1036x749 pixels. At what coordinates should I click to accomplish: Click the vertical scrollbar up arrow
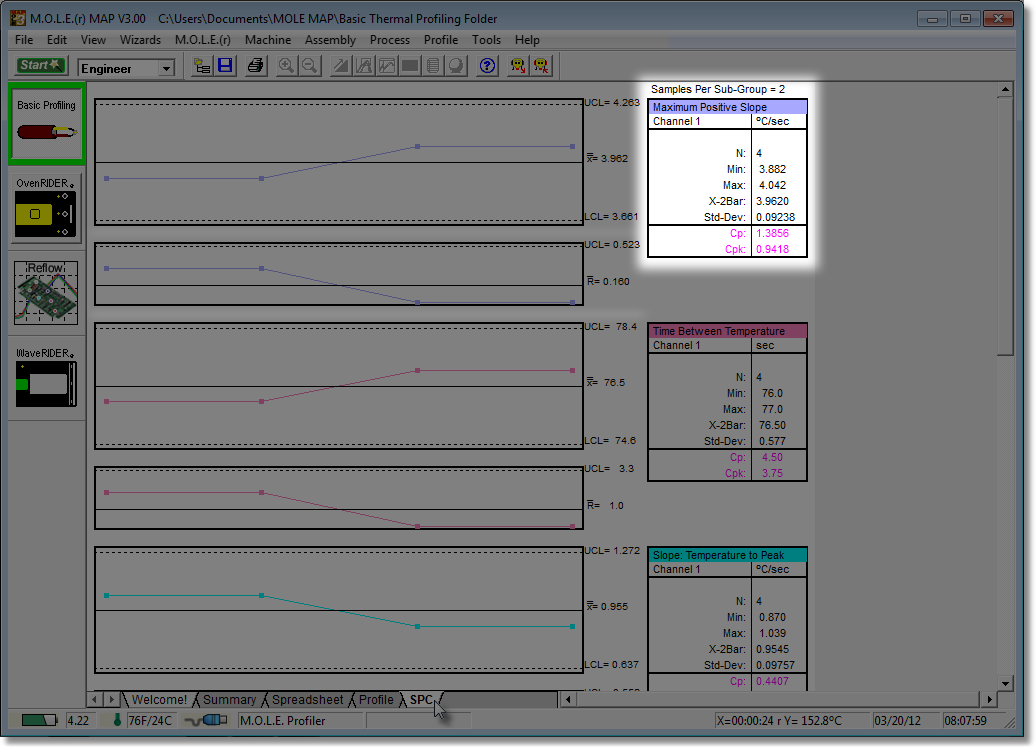point(1005,89)
